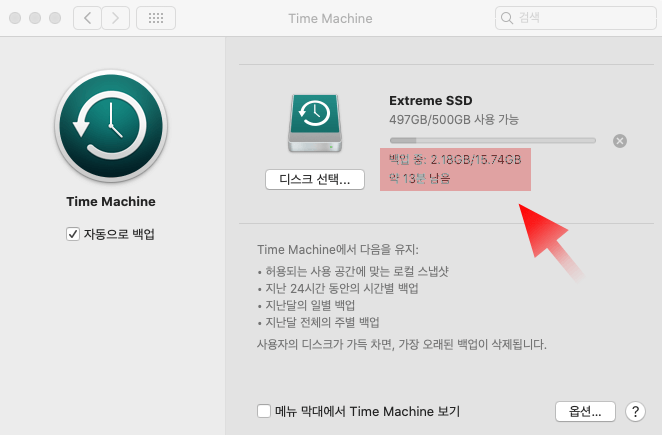Viewport: 662px width, 435px height.
Task: Go forward with the right arrow toolbar button
Action: 115,18
